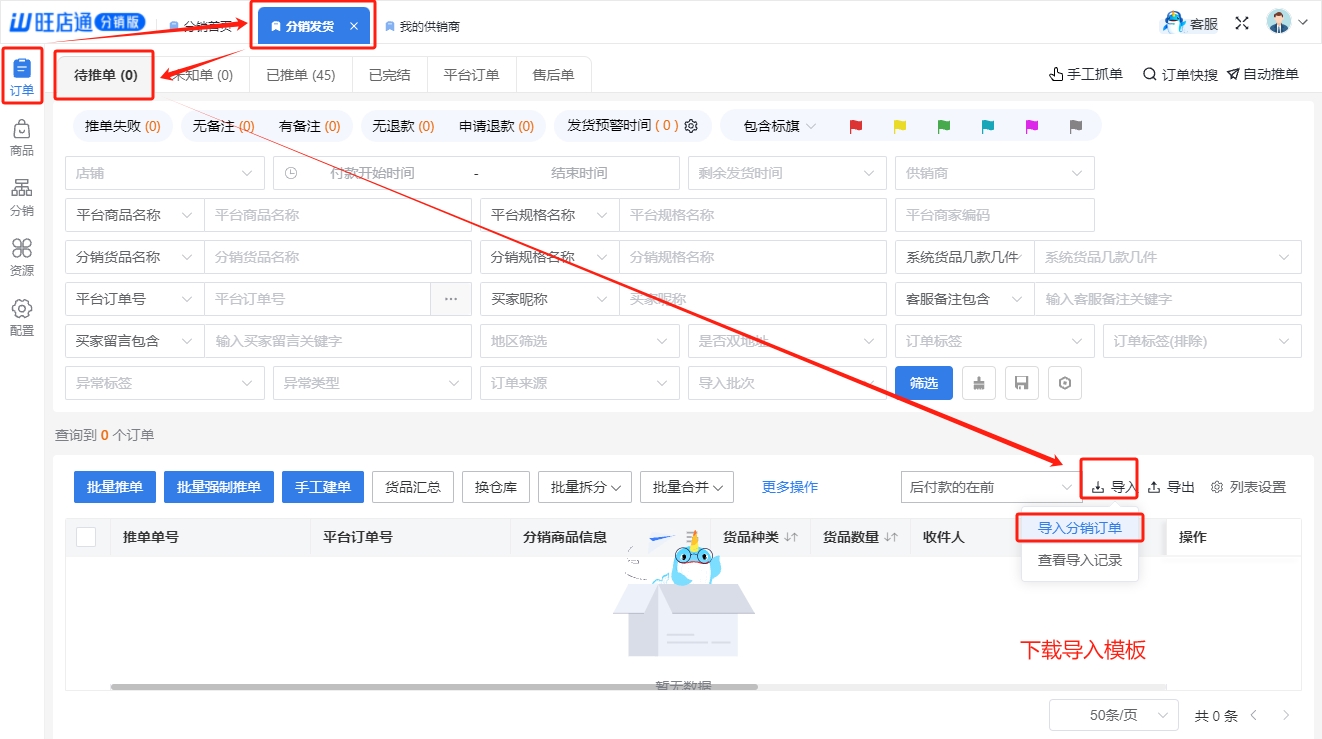
Task: Open the 分销 section in the sidebar
Action: [x=21, y=198]
